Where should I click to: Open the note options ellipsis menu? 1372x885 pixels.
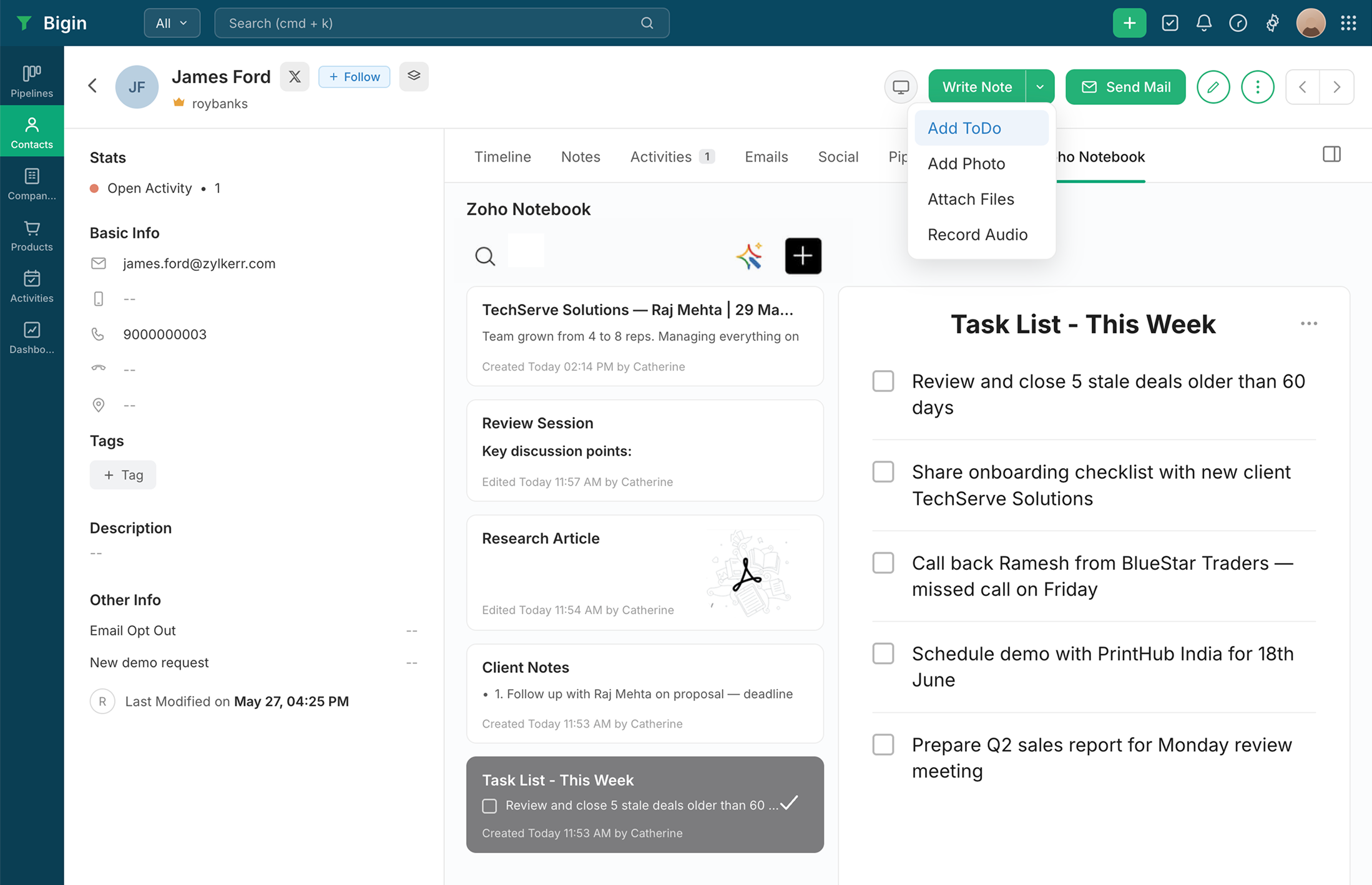coord(1309,323)
